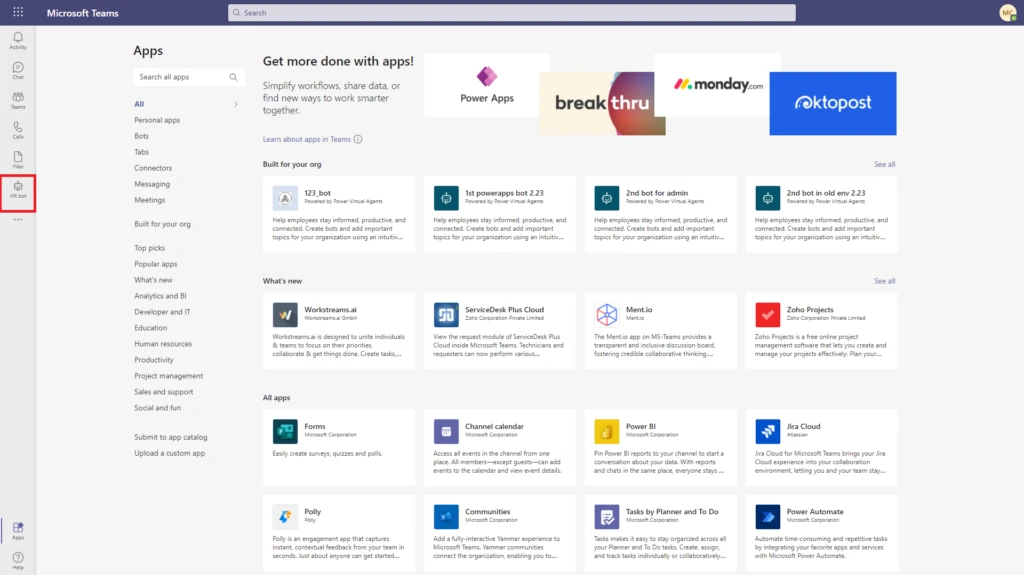Image resolution: width=1024 pixels, height=575 pixels.
Task: Open the 2nd bot in old env 2.23 icon
Action: (x=767, y=198)
